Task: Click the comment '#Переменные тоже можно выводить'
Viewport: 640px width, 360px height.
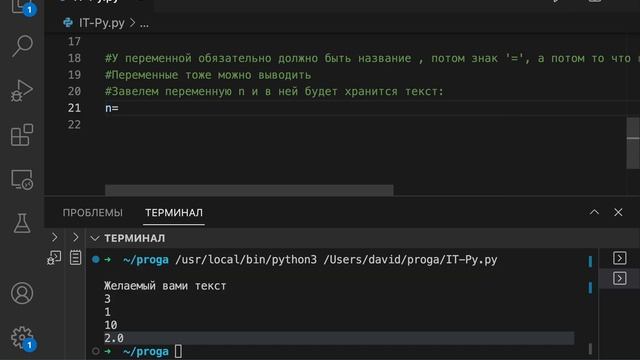Action: click(208, 75)
